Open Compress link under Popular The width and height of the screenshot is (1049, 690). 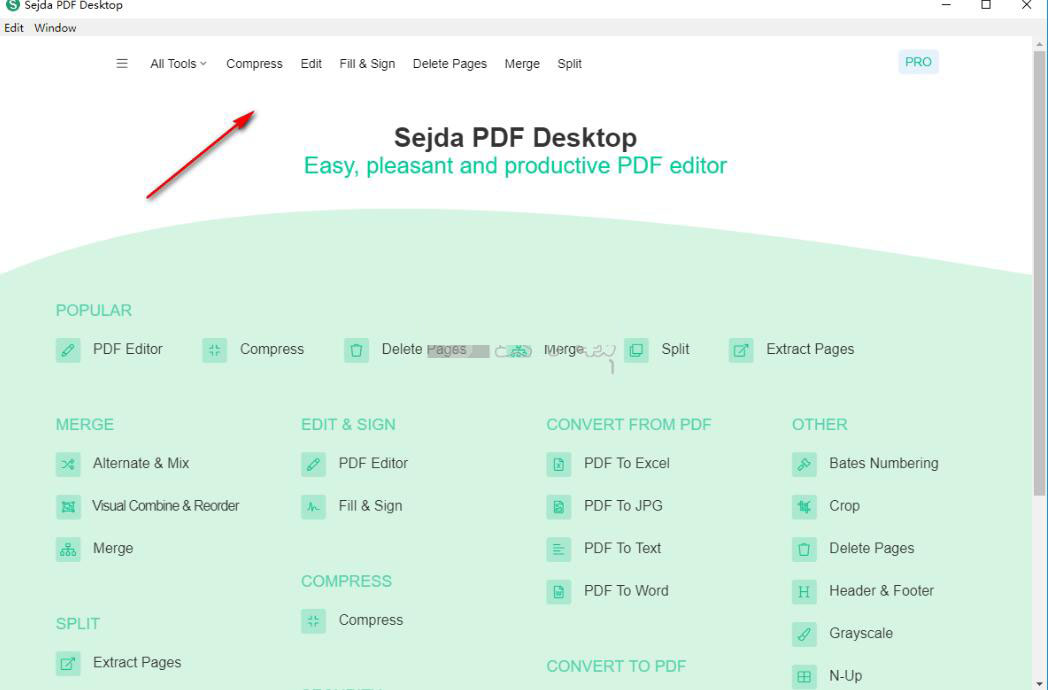(272, 349)
